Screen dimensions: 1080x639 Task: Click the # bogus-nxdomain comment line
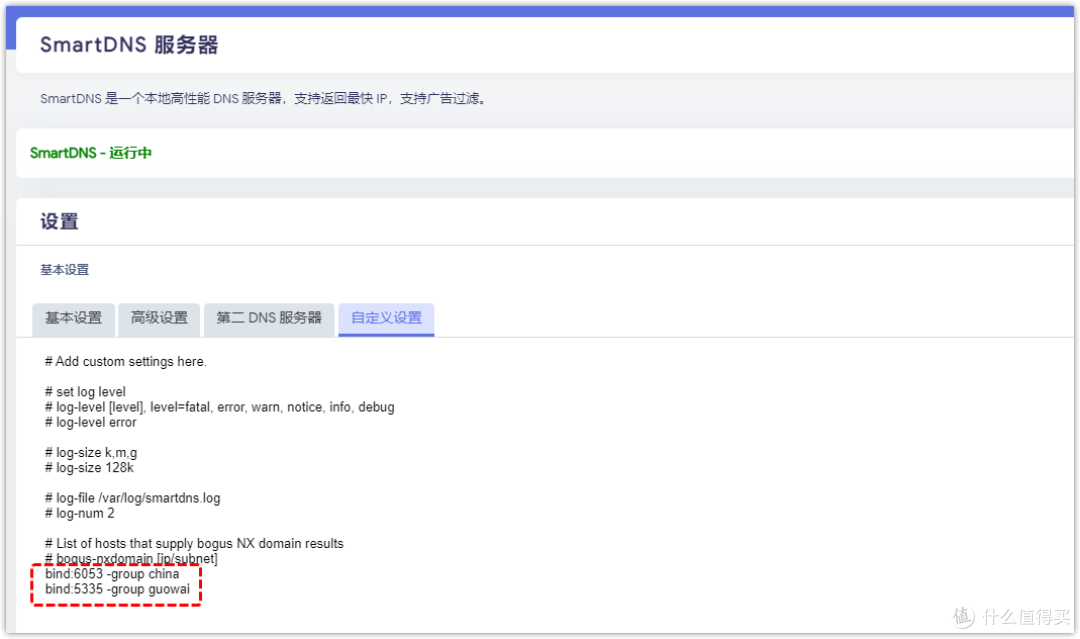[x=117, y=557]
